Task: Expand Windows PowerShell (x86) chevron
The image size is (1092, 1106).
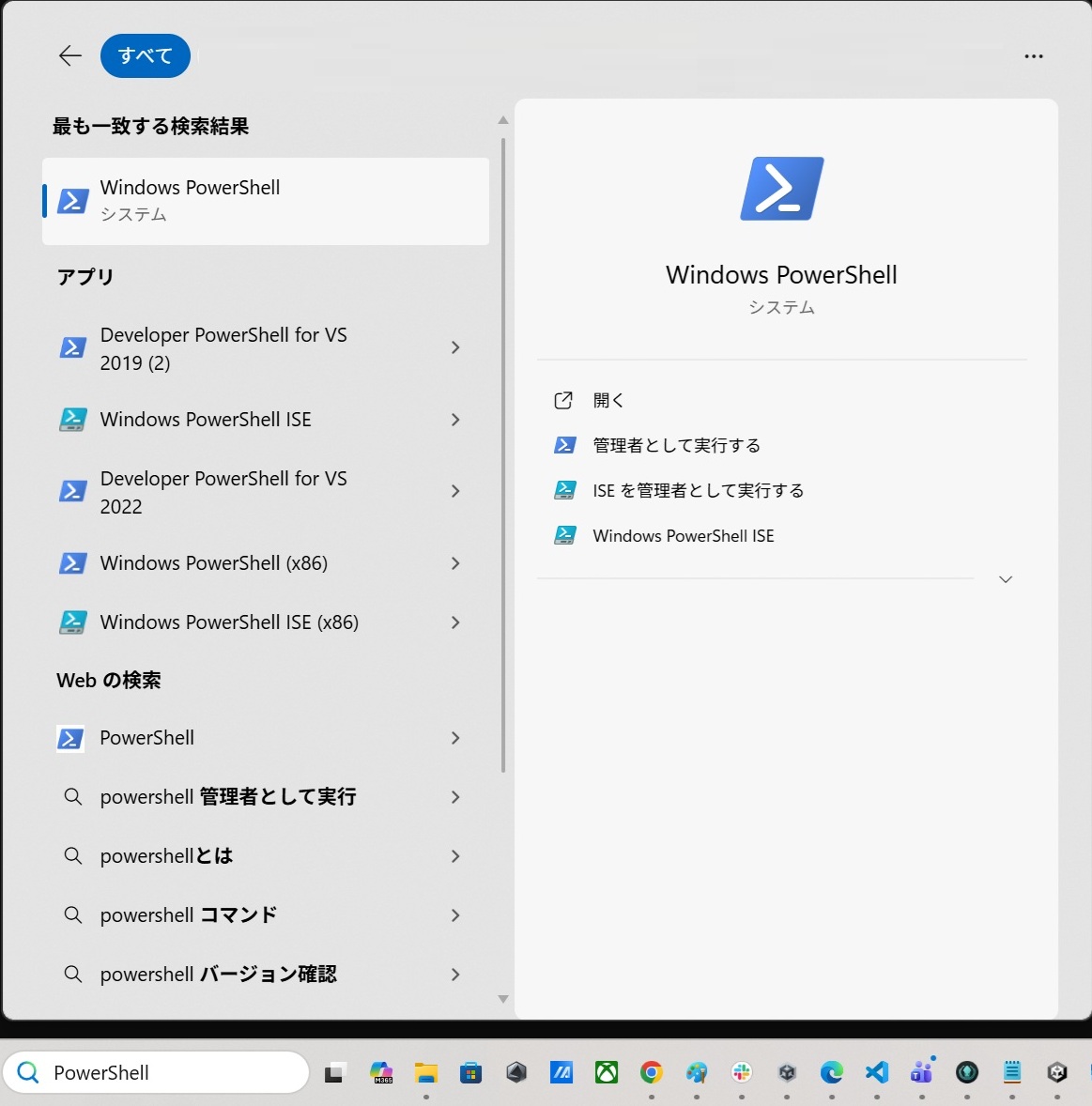Action: (x=455, y=563)
